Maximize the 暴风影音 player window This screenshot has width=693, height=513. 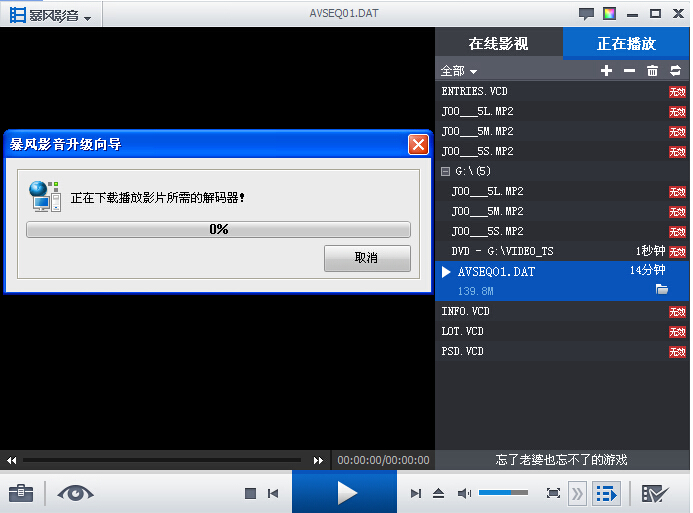[x=655, y=14]
